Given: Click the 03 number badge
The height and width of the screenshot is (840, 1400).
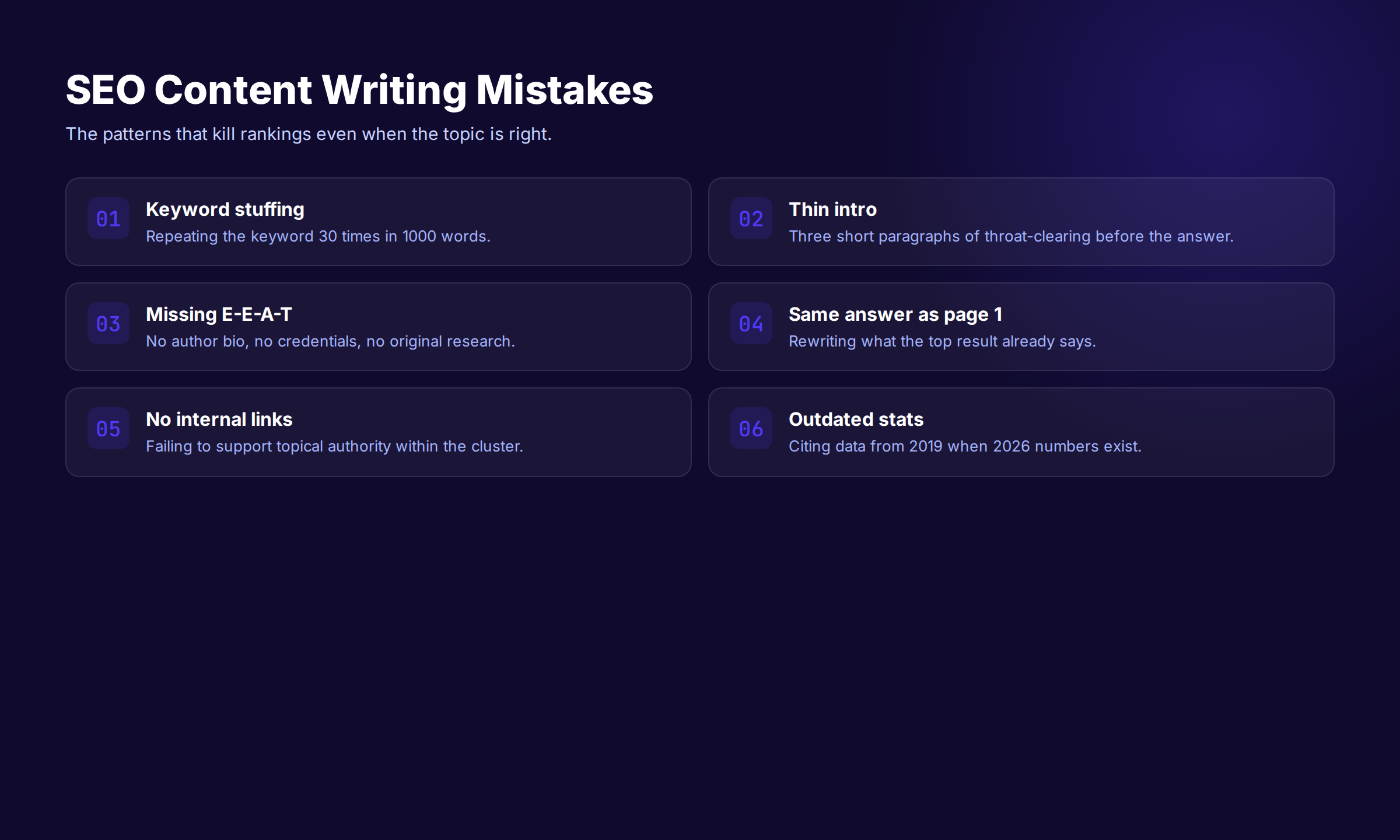Looking at the screenshot, I should (x=108, y=323).
